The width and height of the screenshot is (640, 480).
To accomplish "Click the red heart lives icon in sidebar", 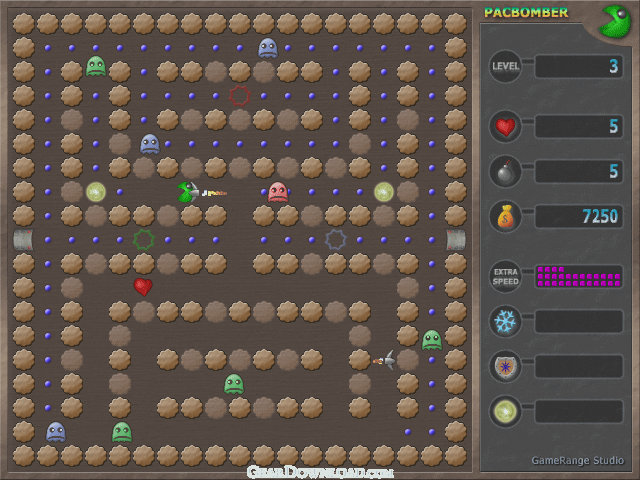I will point(505,127).
